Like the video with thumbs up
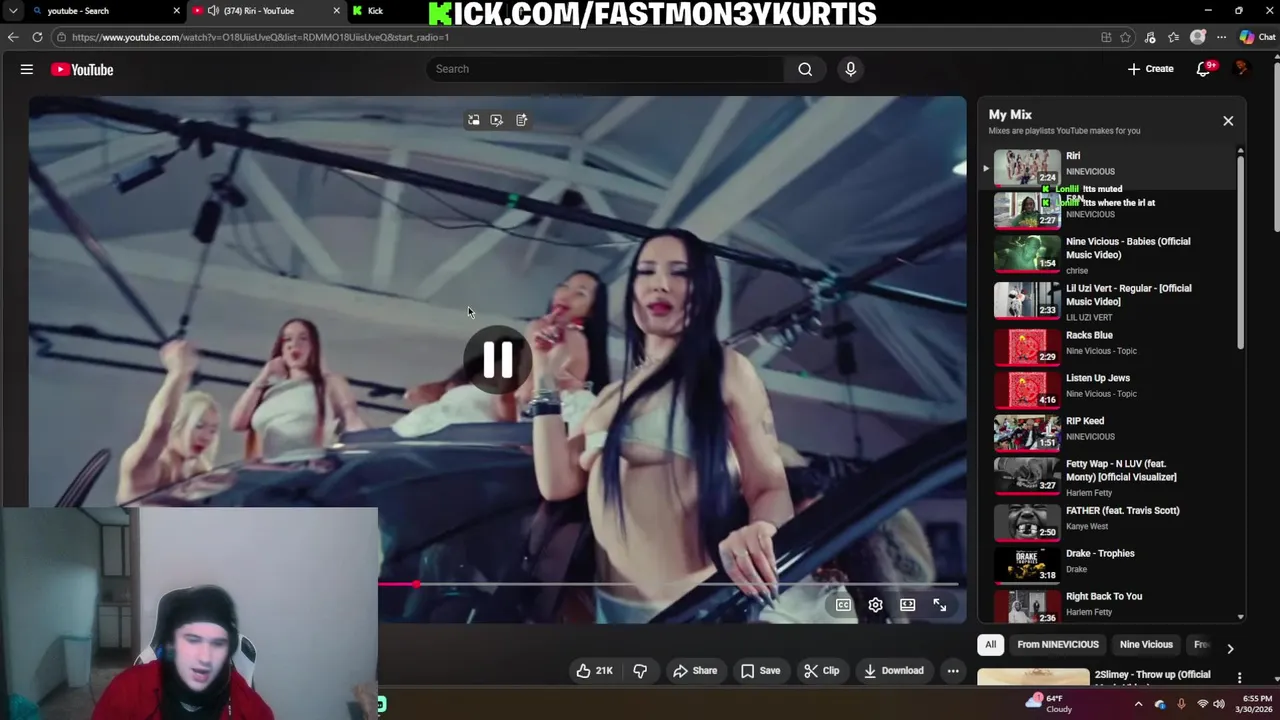The image size is (1280, 720). coord(594,671)
